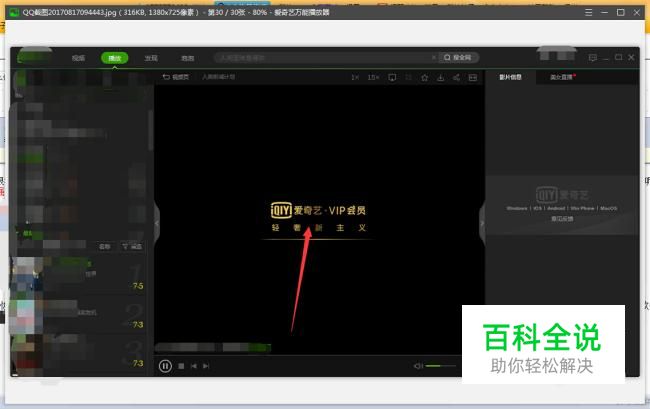Screen dimensions: 650x409
Task: Maximize the outer image viewer window
Action: (x=621, y=12)
